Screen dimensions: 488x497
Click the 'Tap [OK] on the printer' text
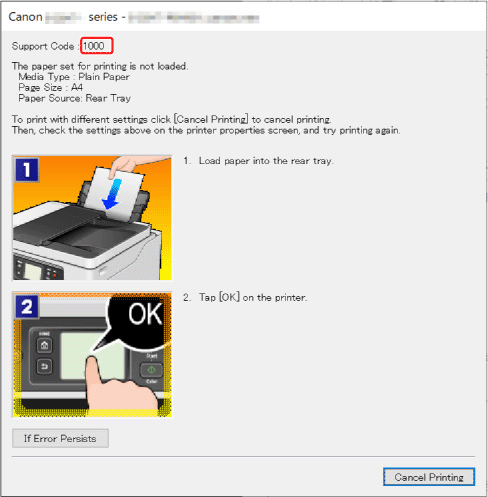(253, 297)
